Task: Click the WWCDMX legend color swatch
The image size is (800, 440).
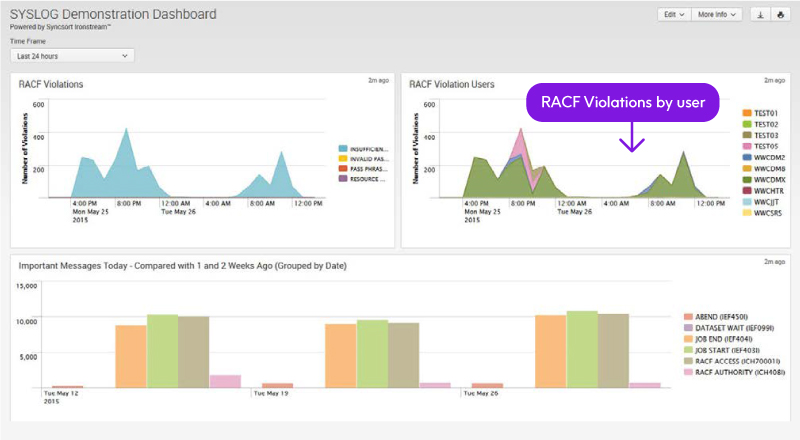Action: [x=747, y=180]
